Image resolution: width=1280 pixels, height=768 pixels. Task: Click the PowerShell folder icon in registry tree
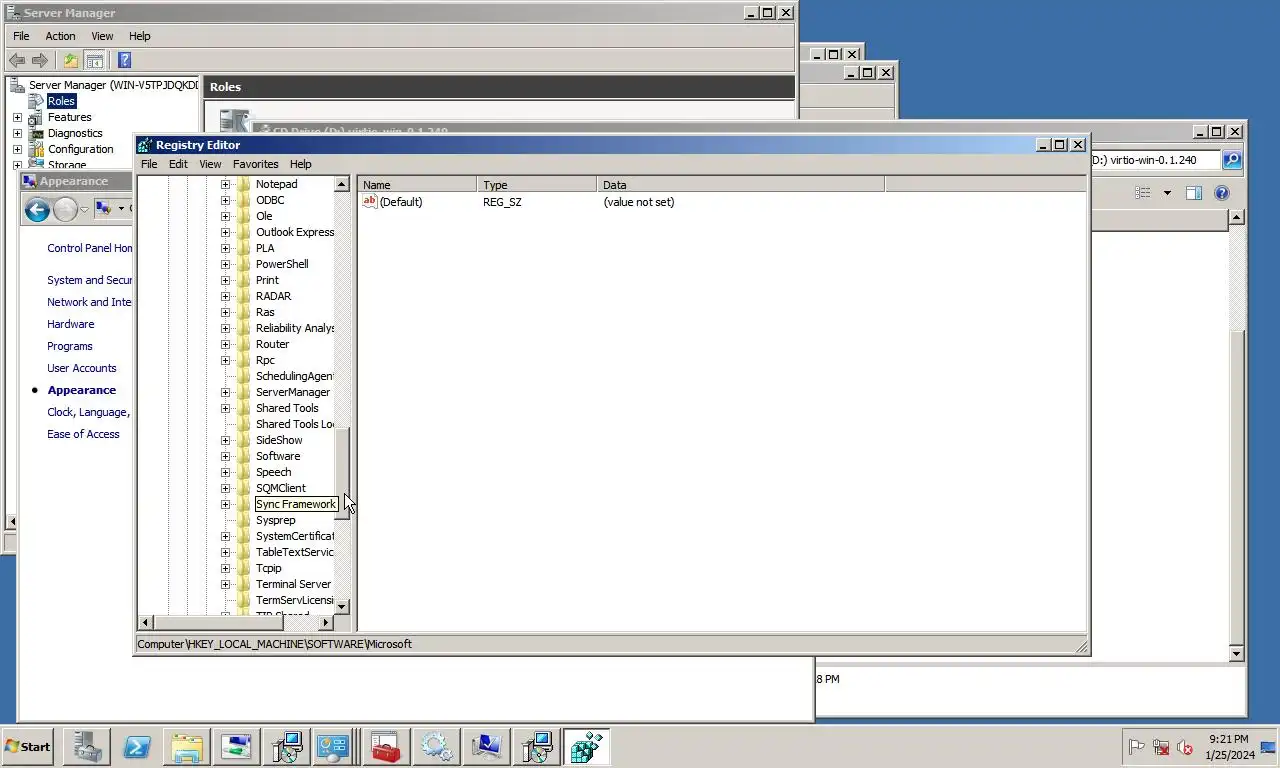244,264
